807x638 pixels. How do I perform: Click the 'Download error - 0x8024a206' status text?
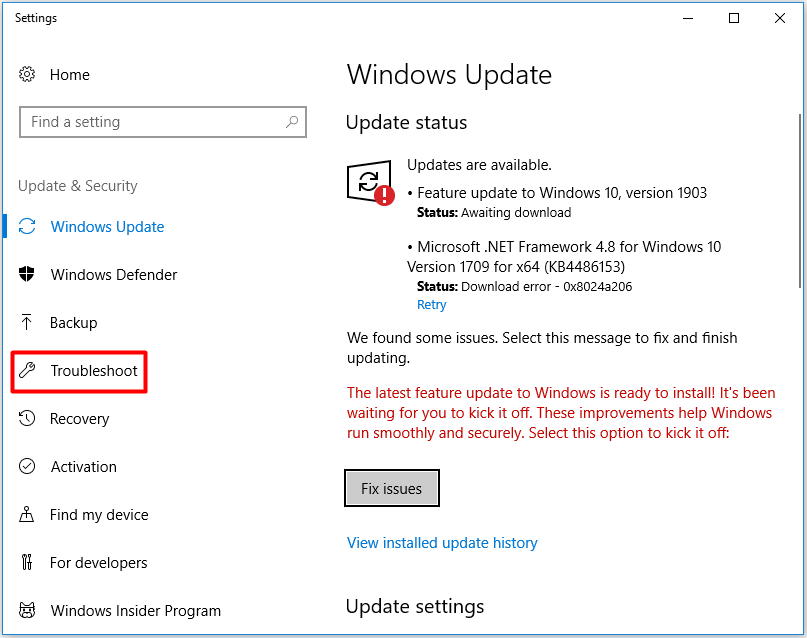tap(547, 287)
